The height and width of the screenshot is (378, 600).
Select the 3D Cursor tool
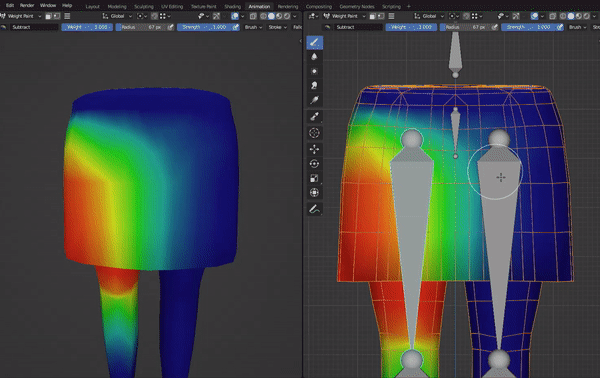(315, 133)
